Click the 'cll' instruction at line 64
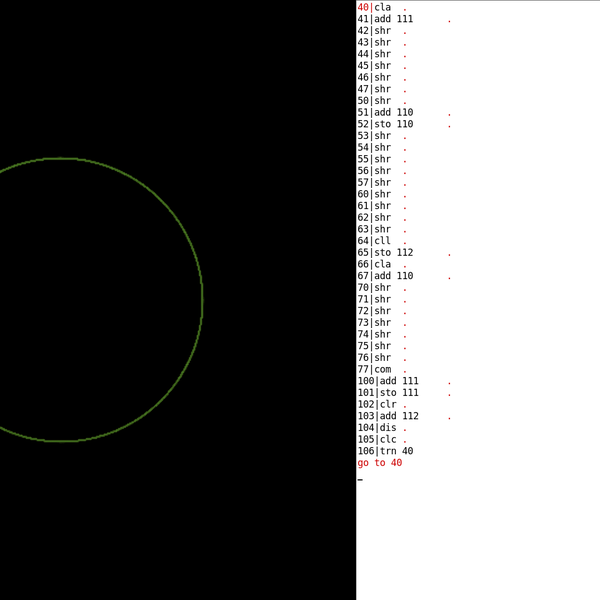Screen dimensions: 600x600 [382, 241]
